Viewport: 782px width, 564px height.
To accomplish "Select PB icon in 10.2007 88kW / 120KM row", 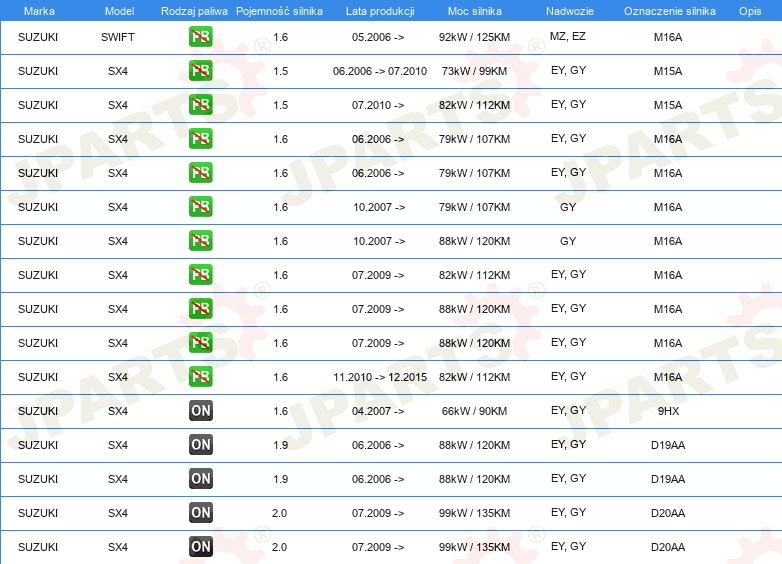I will [x=200, y=241].
